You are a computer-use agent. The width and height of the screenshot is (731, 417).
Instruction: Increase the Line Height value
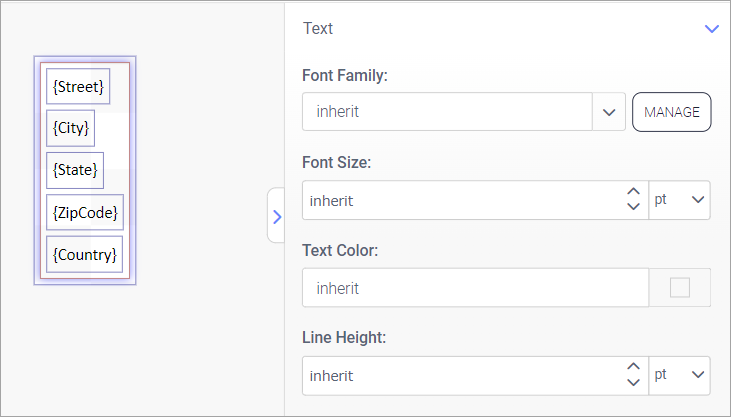point(632,368)
